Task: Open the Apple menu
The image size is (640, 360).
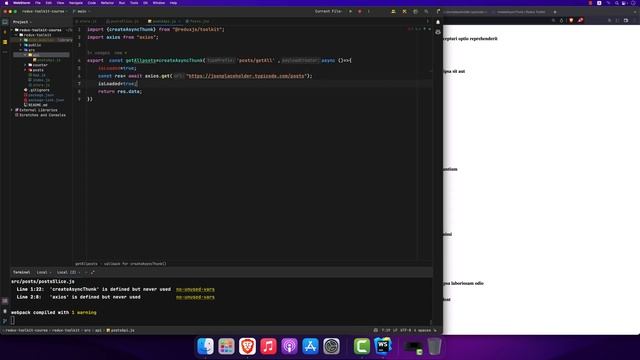Action: (x=6, y=3)
